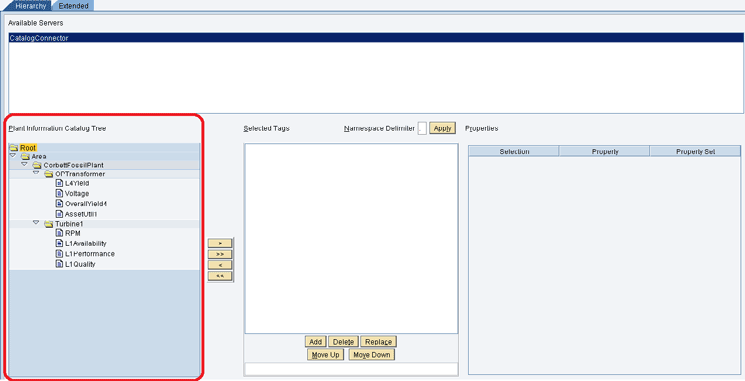The height and width of the screenshot is (381, 745).
Task: Click the OverallYield4 tag document icon
Action: click(59, 203)
